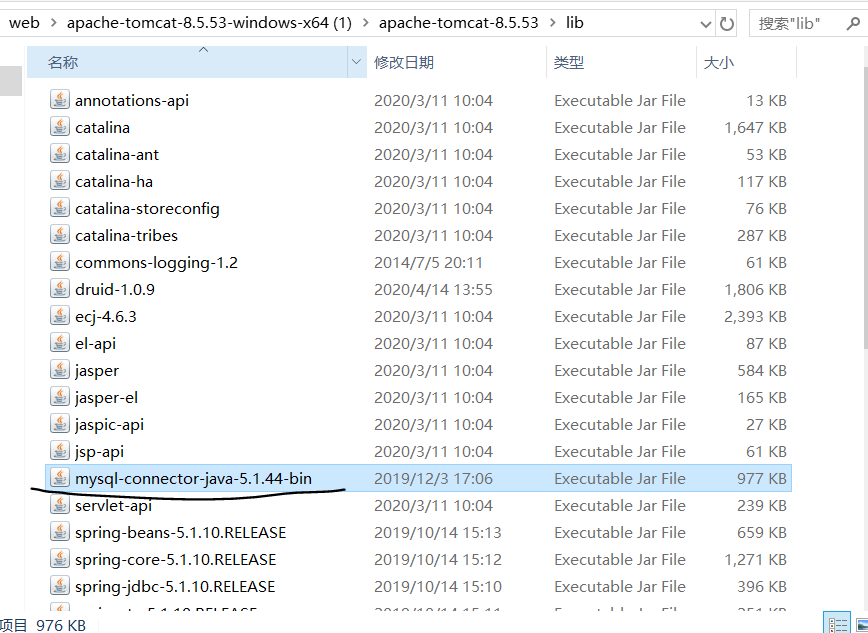This screenshot has height=633, width=868.
Task: Click the jar icon beside spring-jdbc-5.1.10.RELEASE
Action: [x=60, y=586]
